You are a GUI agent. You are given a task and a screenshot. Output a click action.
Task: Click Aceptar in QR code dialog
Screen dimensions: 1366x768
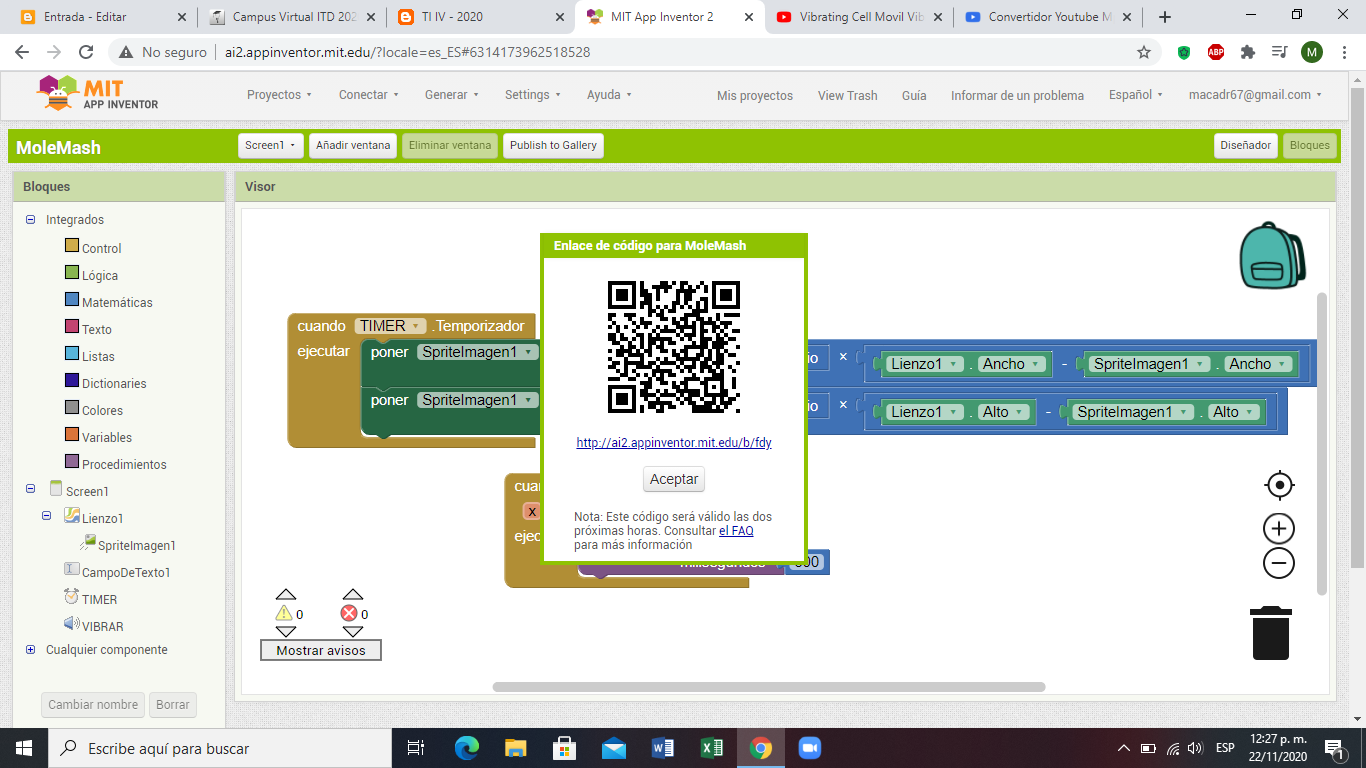[x=674, y=479]
